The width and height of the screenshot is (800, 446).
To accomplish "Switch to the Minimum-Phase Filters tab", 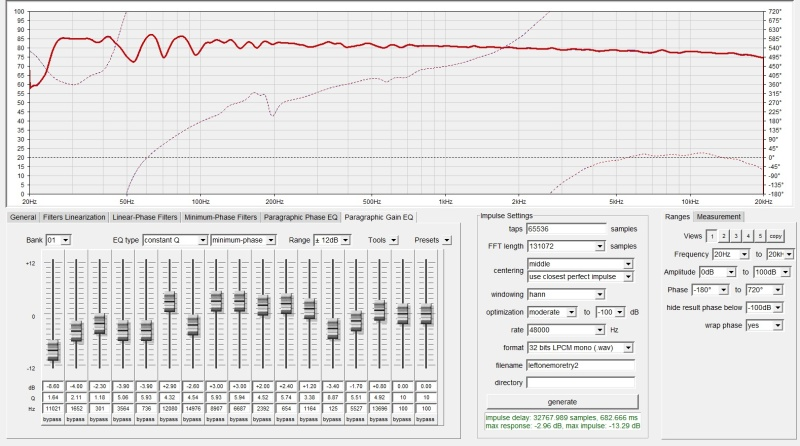I will (x=220, y=216).
